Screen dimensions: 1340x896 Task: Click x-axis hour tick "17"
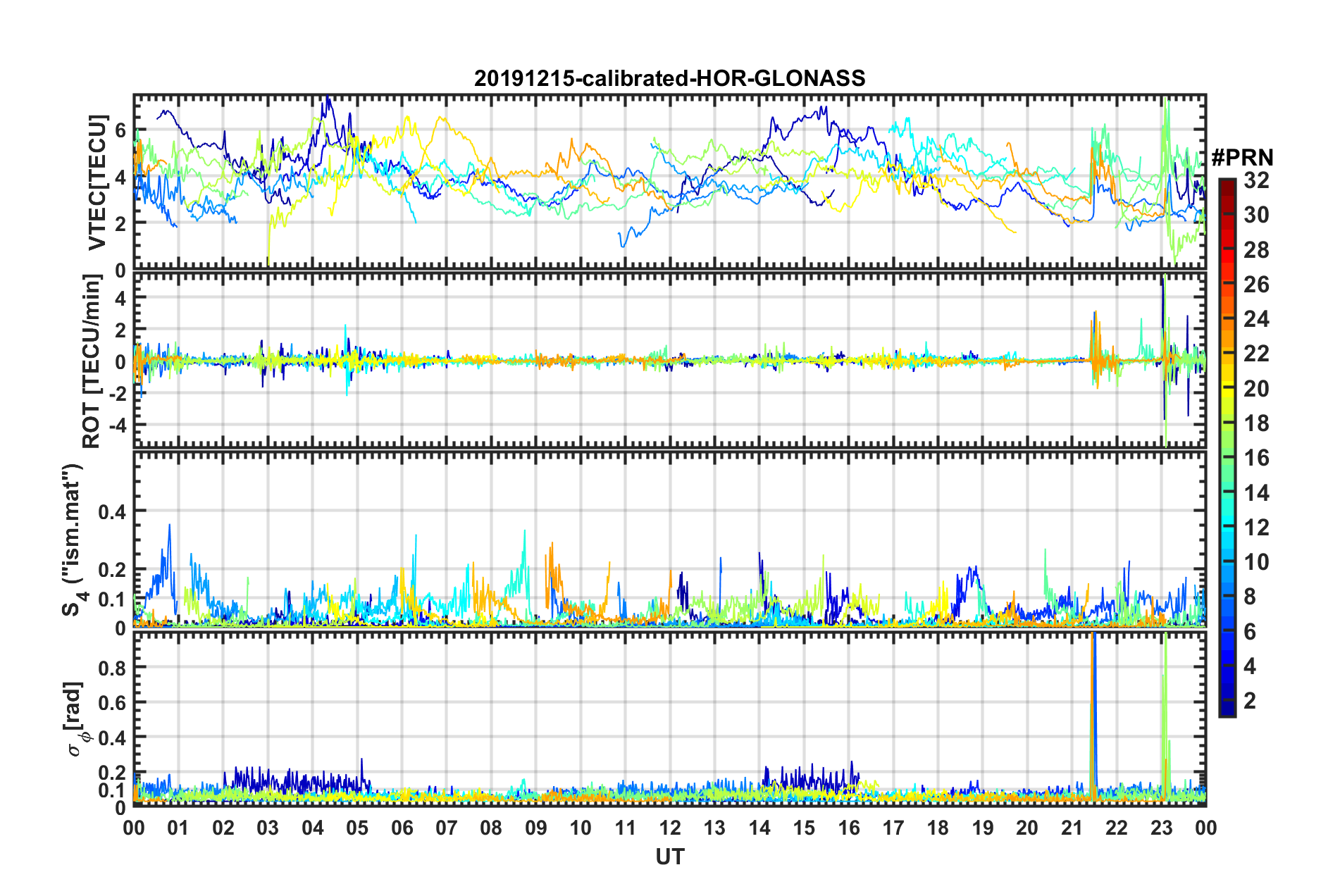(893, 828)
